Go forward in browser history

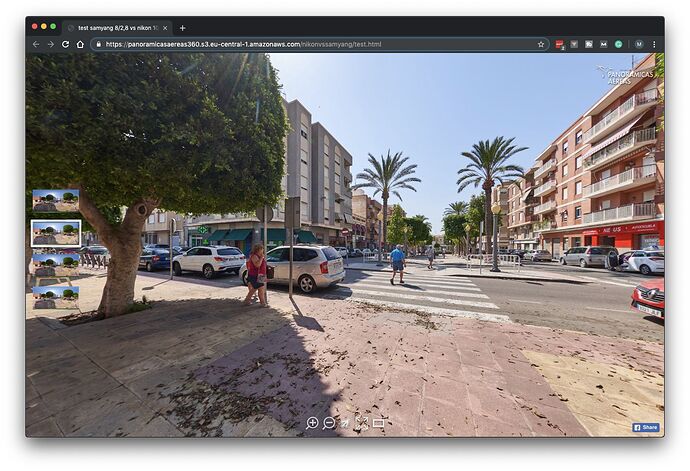(51, 44)
